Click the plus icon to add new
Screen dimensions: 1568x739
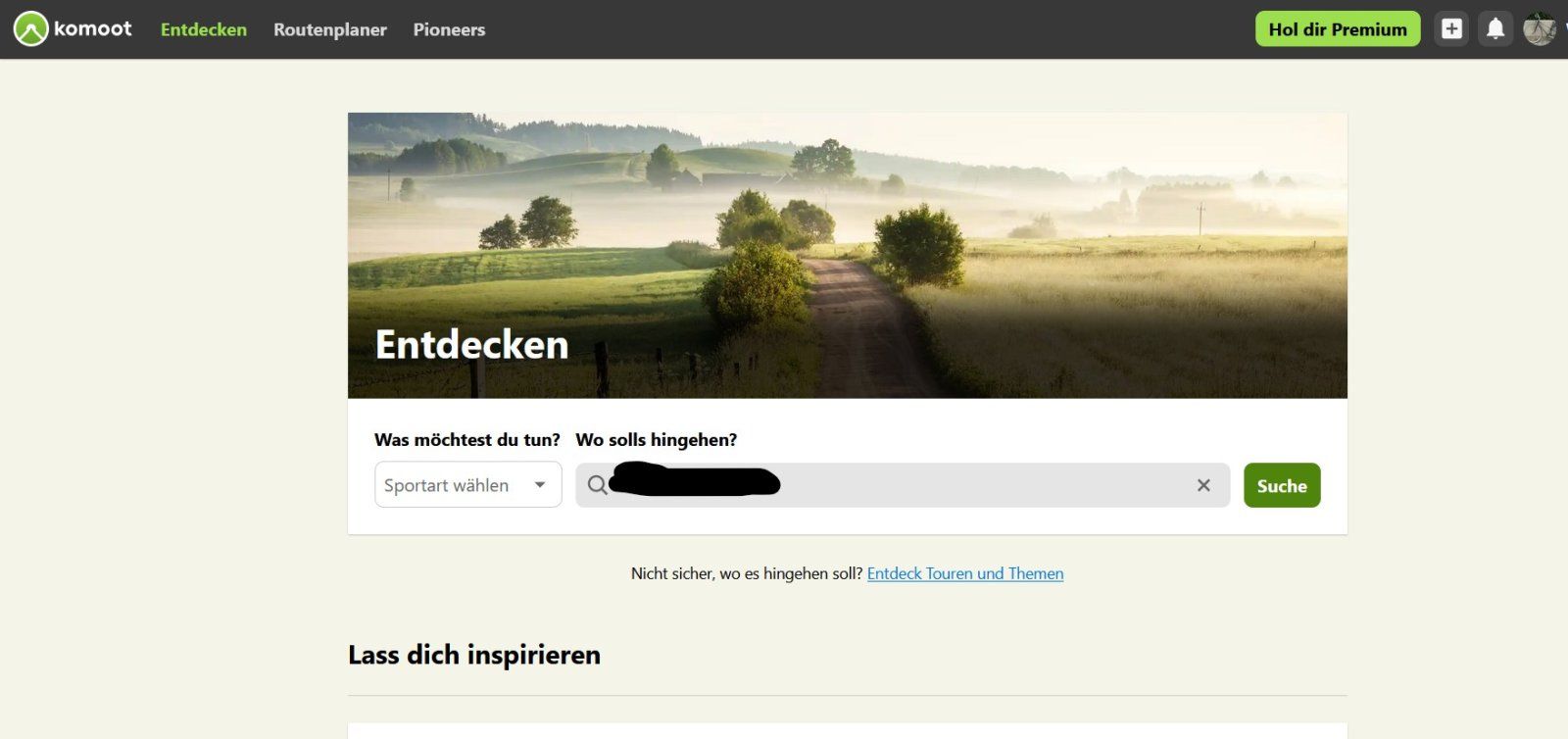(1451, 29)
